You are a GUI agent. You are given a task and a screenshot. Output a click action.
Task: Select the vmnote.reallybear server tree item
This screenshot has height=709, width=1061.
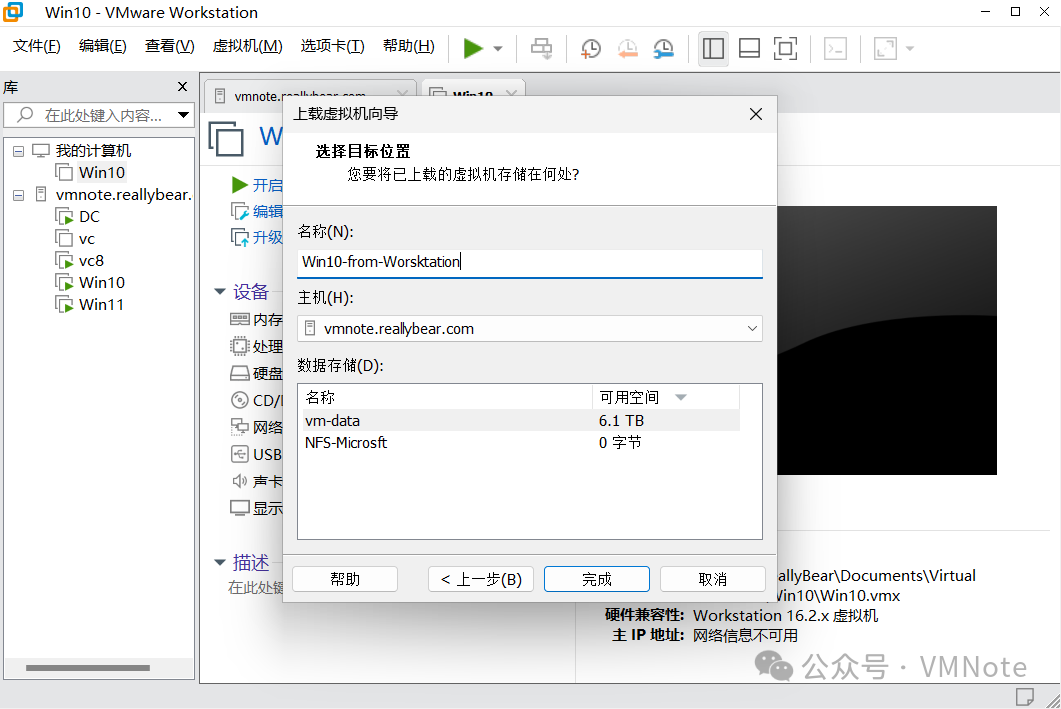click(123, 195)
